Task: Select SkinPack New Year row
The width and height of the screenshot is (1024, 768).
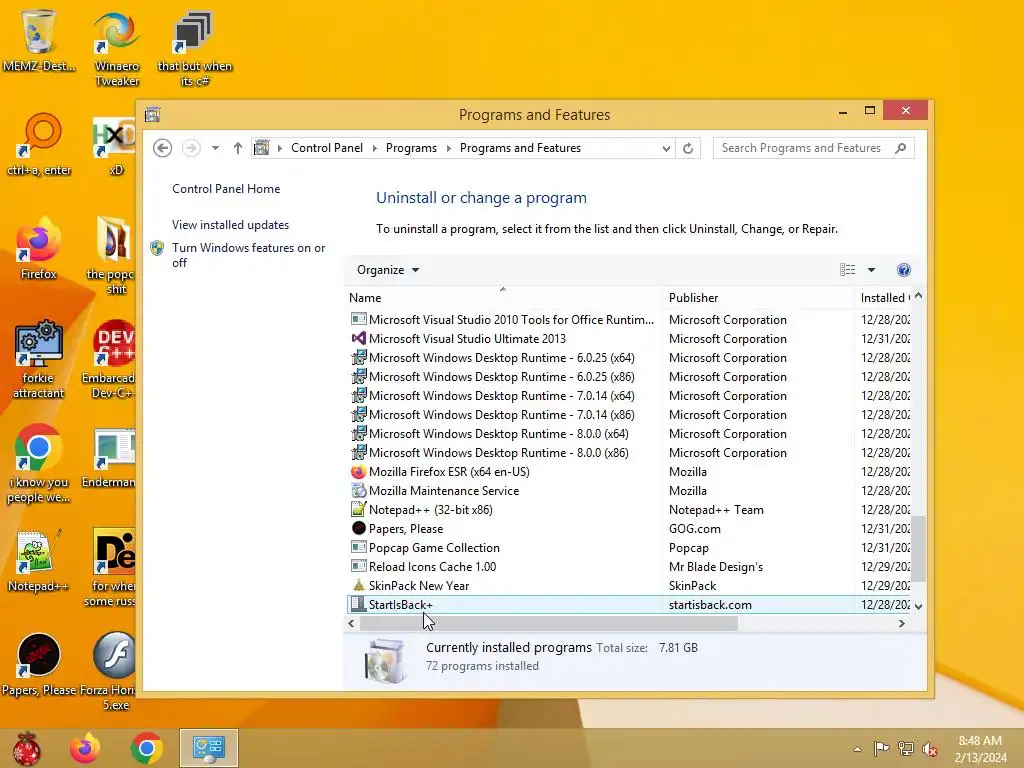Action: [628, 585]
